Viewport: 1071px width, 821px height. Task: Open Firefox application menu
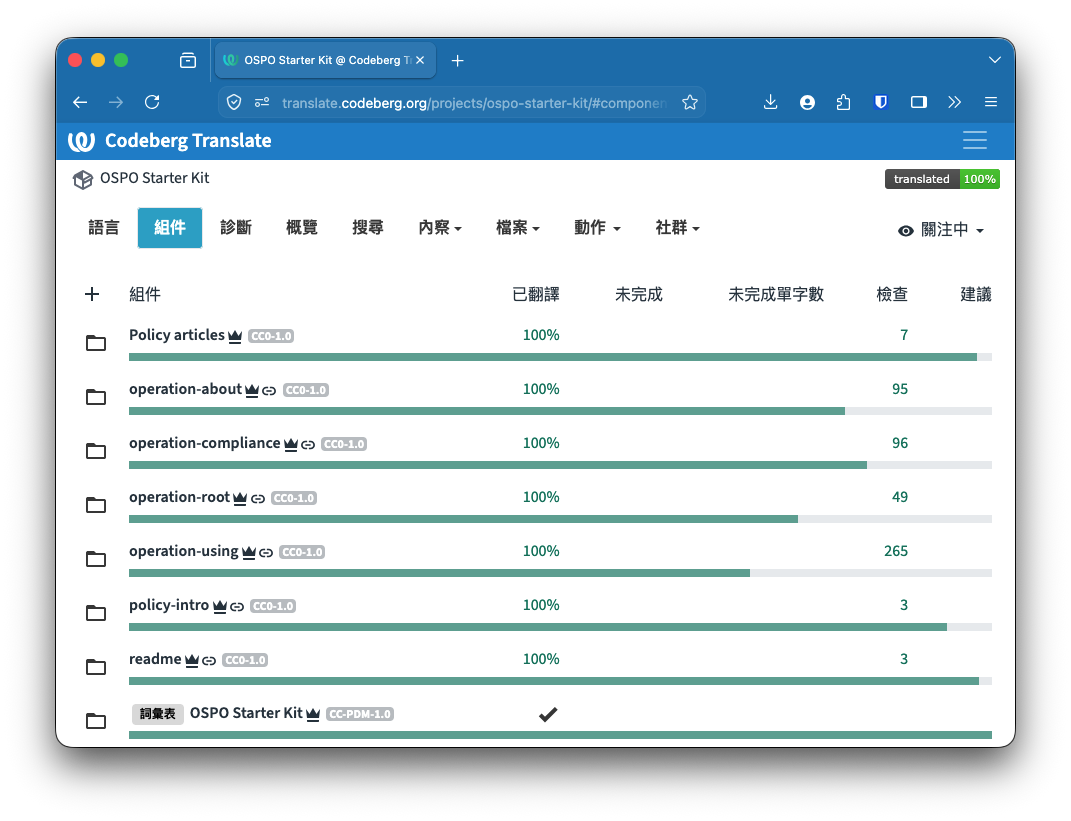point(991,102)
